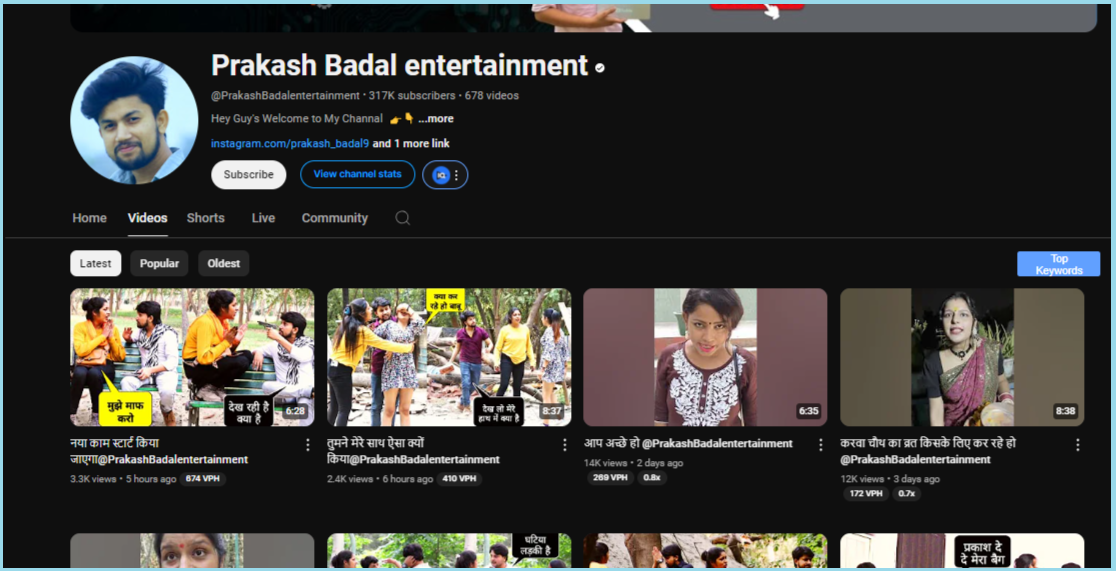Screen dimensions: 1116x571
Task: Play the 6:28 duration video thumbnail
Action: click(x=192, y=357)
